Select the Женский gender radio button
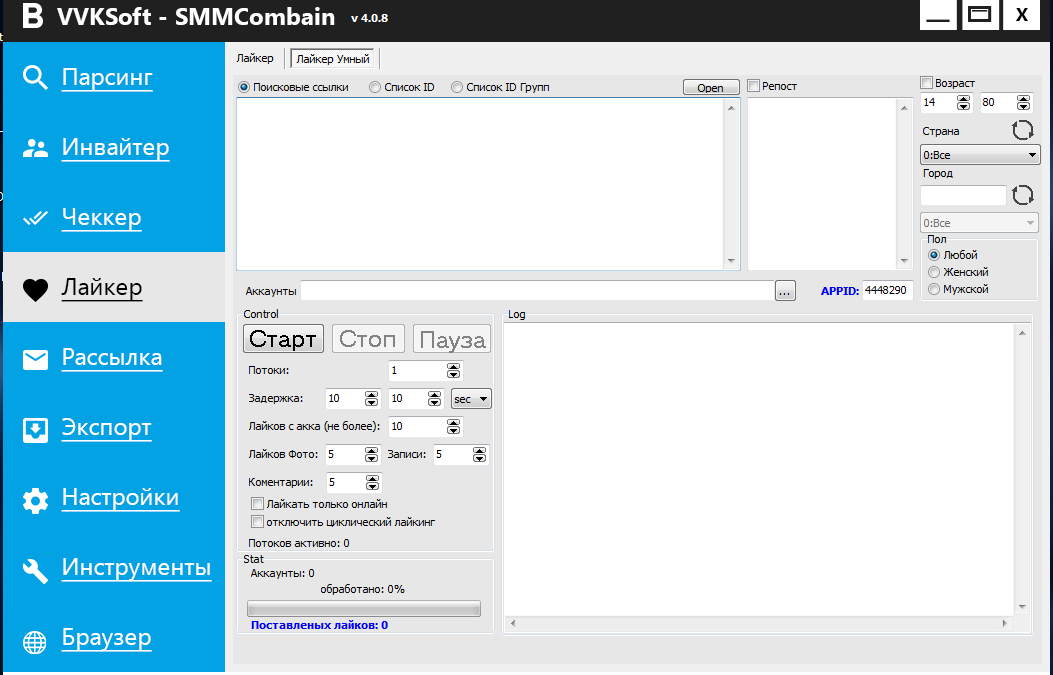This screenshot has width=1053, height=675. (934, 272)
